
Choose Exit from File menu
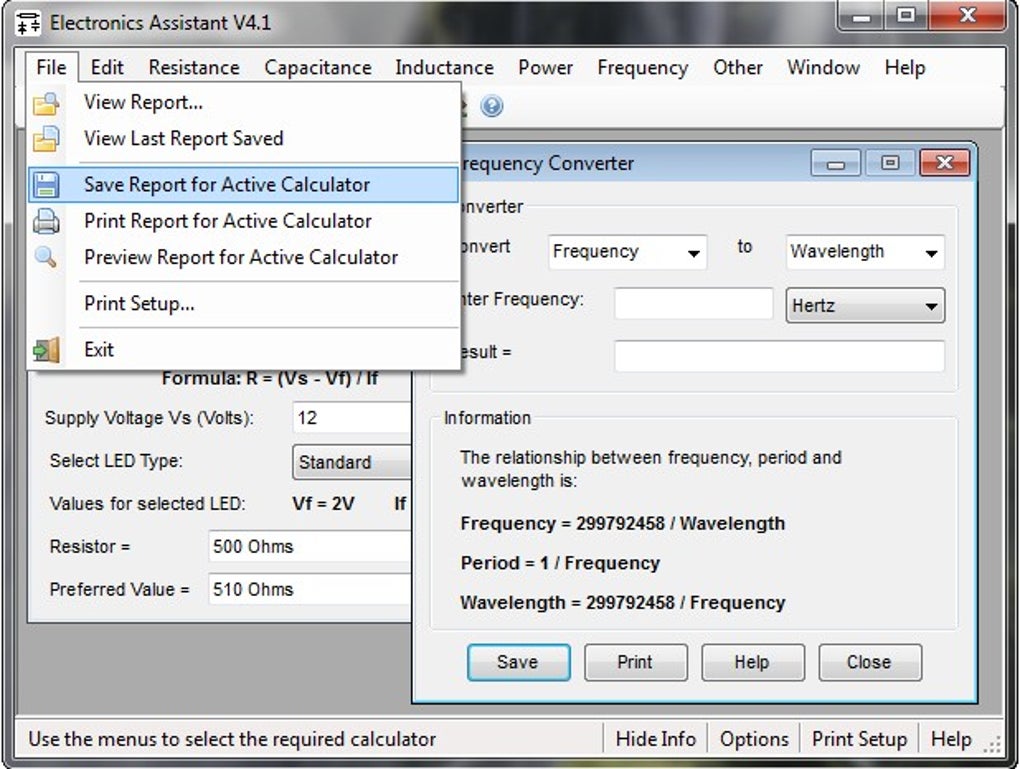click(x=243, y=350)
